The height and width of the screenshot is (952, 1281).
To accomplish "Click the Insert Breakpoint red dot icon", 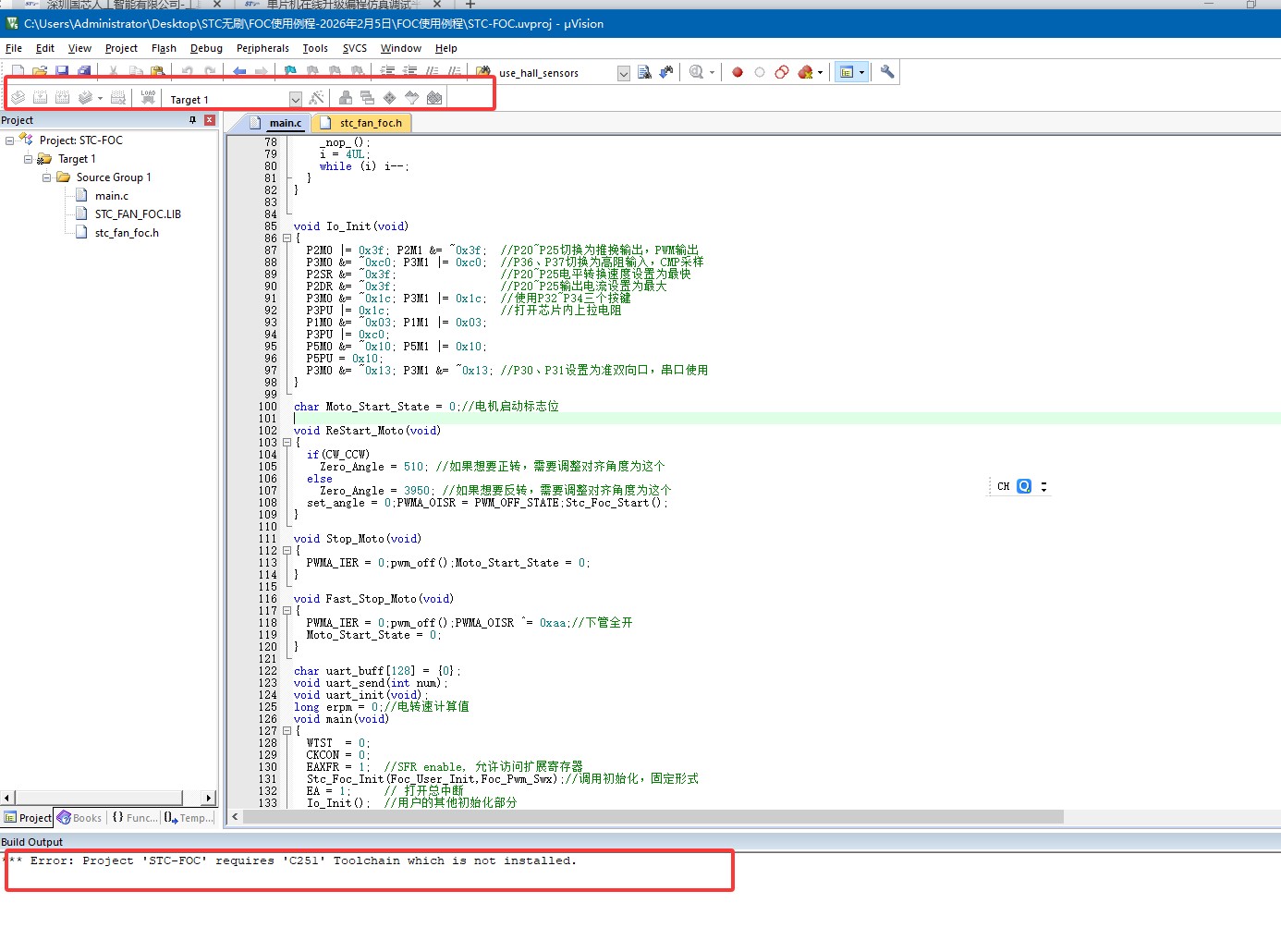I will (738, 72).
